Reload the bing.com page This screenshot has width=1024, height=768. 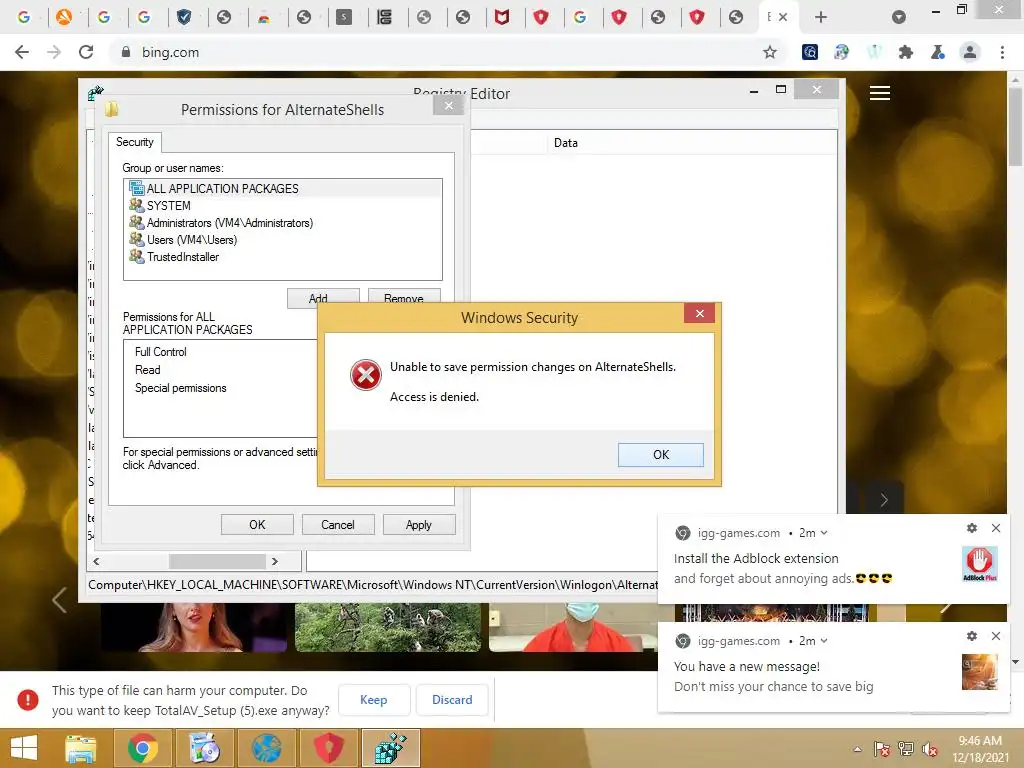(86, 52)
